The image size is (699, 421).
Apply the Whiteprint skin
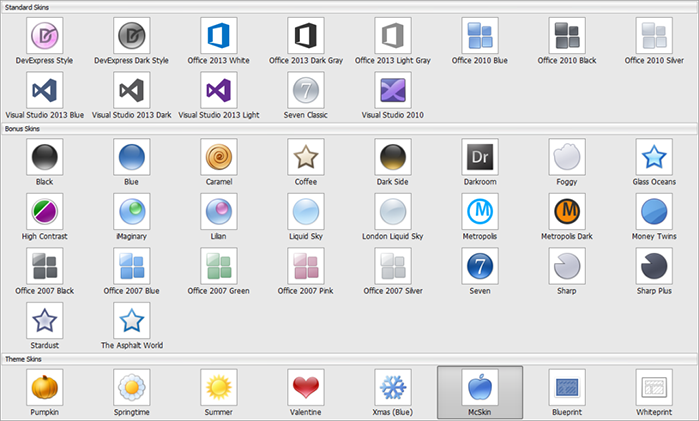(654, 387)
